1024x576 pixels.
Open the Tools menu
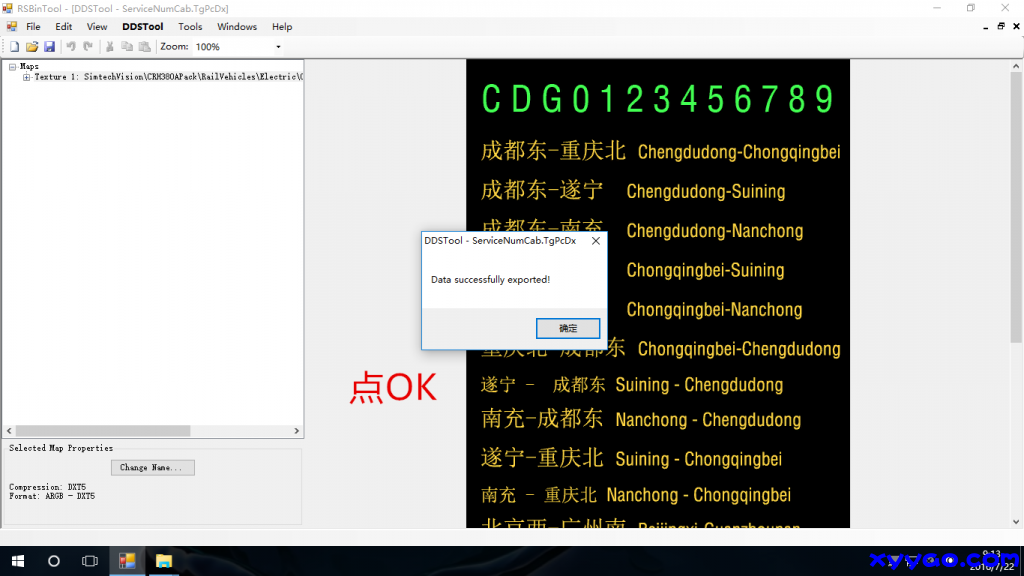coord(190,27)
